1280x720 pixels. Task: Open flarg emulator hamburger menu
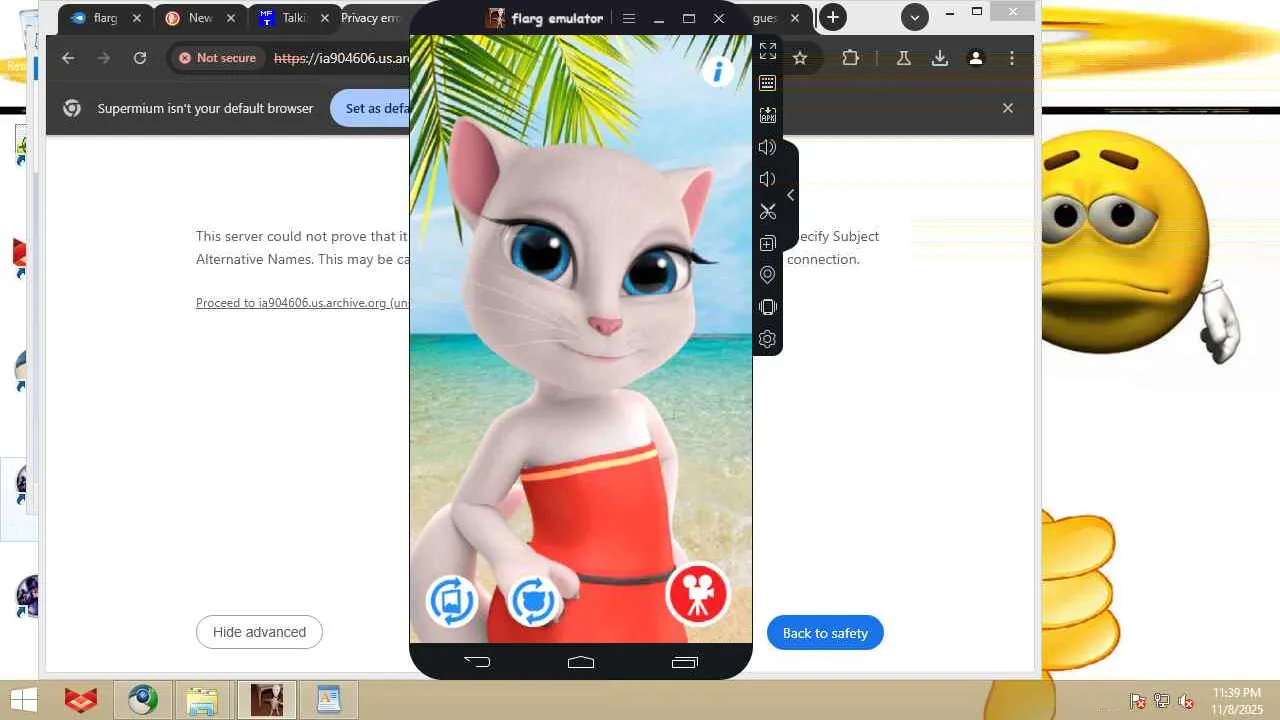point(629,18)
